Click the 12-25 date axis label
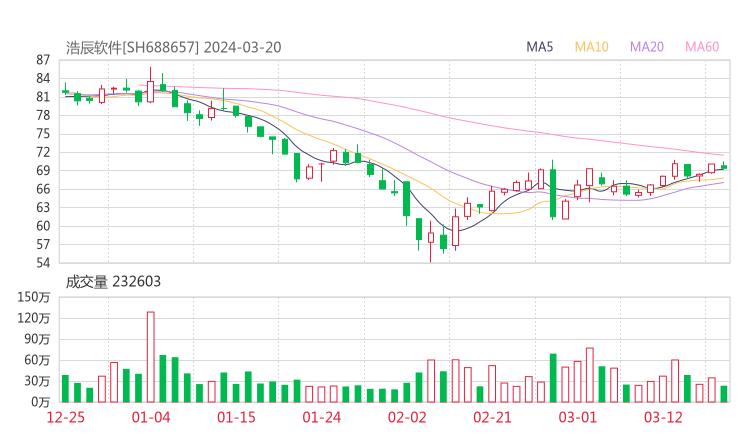Image resolution: width=740 pixels, height=440 pixels. (x=66, y=417)
